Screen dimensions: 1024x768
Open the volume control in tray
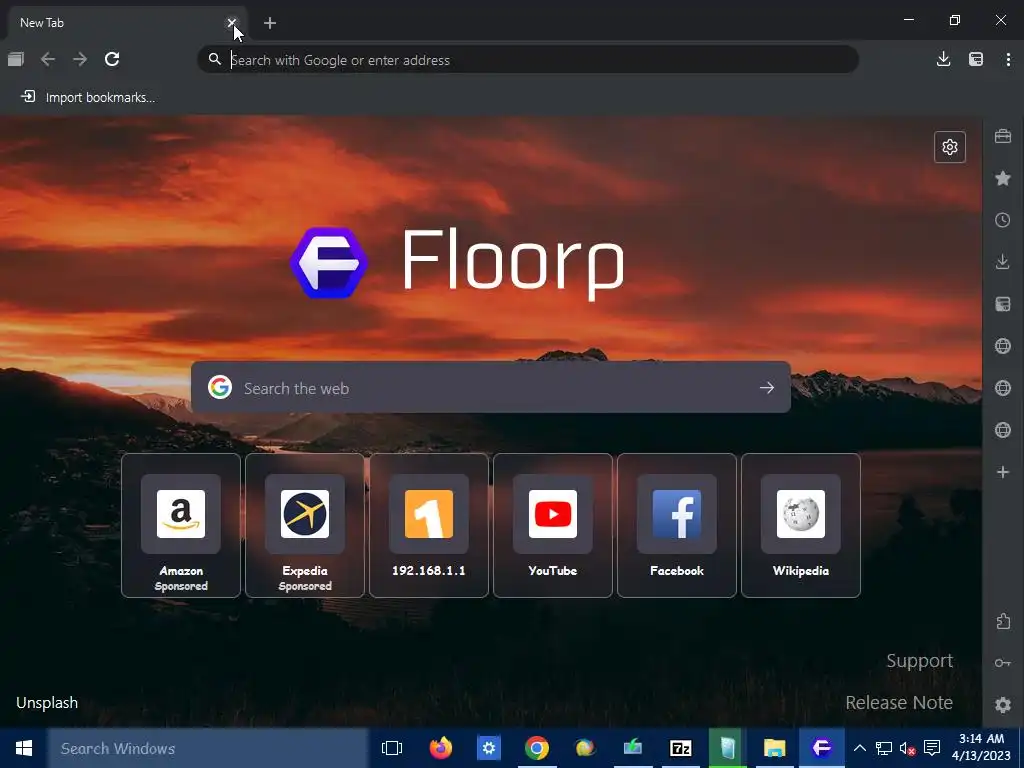tap(908, 748)
